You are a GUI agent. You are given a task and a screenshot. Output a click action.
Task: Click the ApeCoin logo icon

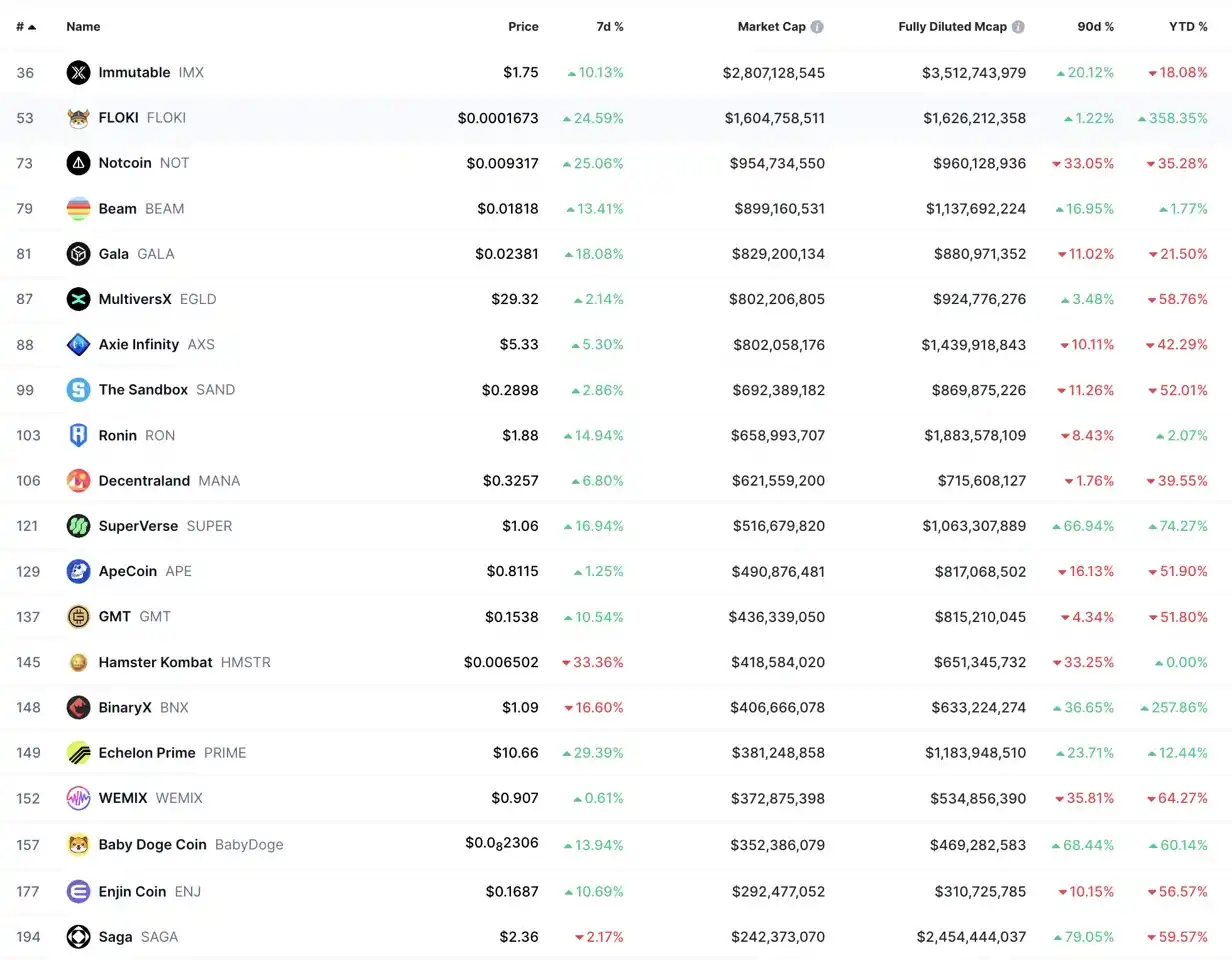point(78,571)
